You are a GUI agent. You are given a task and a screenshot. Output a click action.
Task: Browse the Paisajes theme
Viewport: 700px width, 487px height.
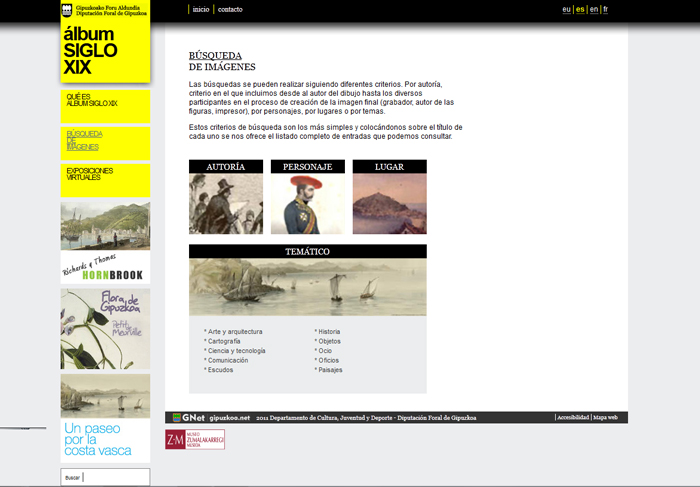coord(330,370)
